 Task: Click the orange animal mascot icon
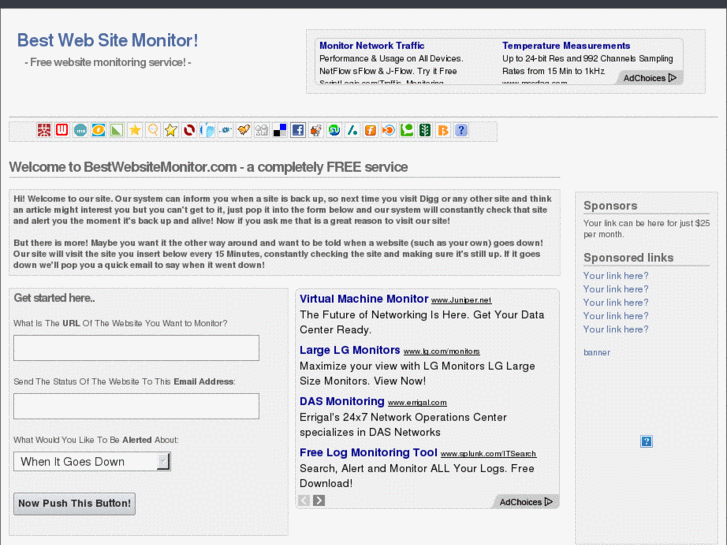click(x=316, y=130)
